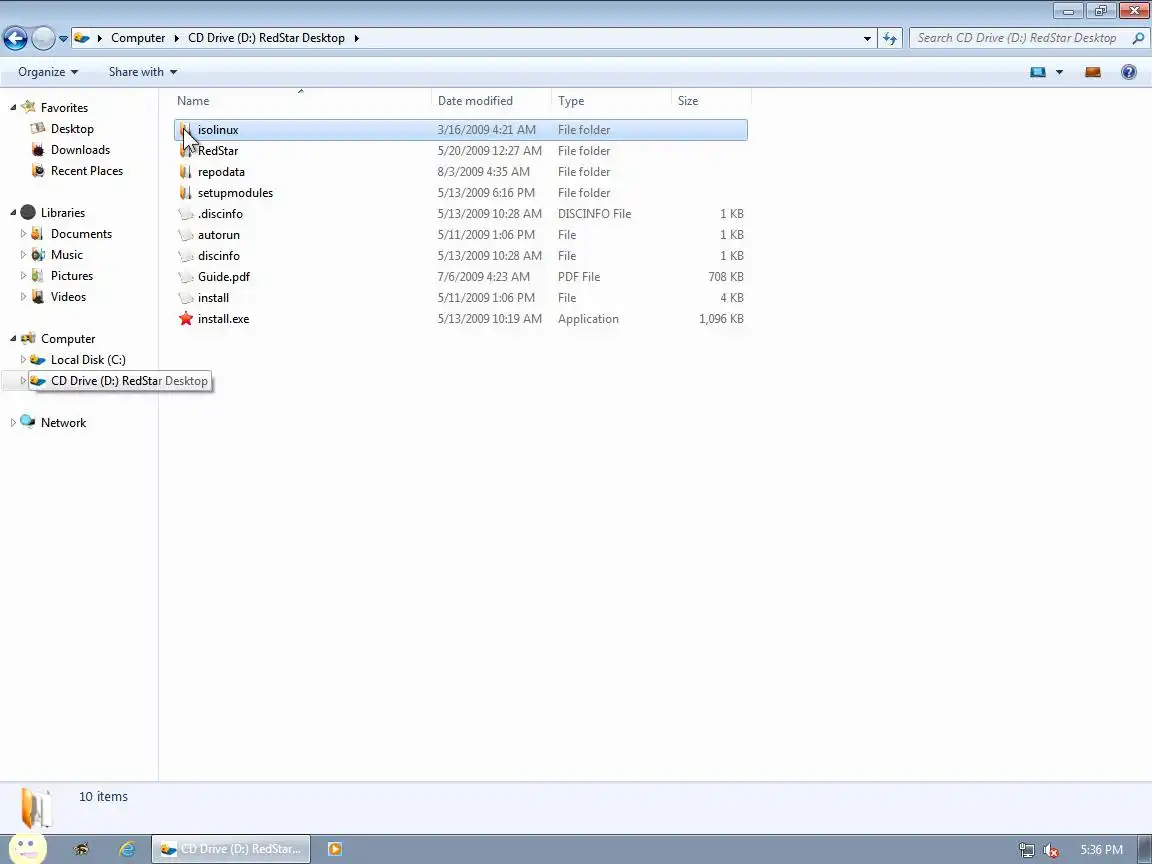This screenshot has width=1152, height=864.
Task: Open the recent pages dropdown arrow
Action: [63, 39]
